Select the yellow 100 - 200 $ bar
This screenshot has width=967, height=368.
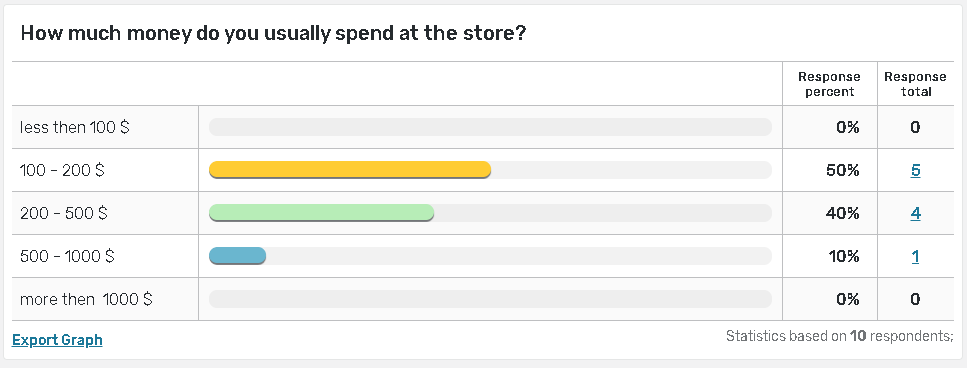[x=350, y=170]
